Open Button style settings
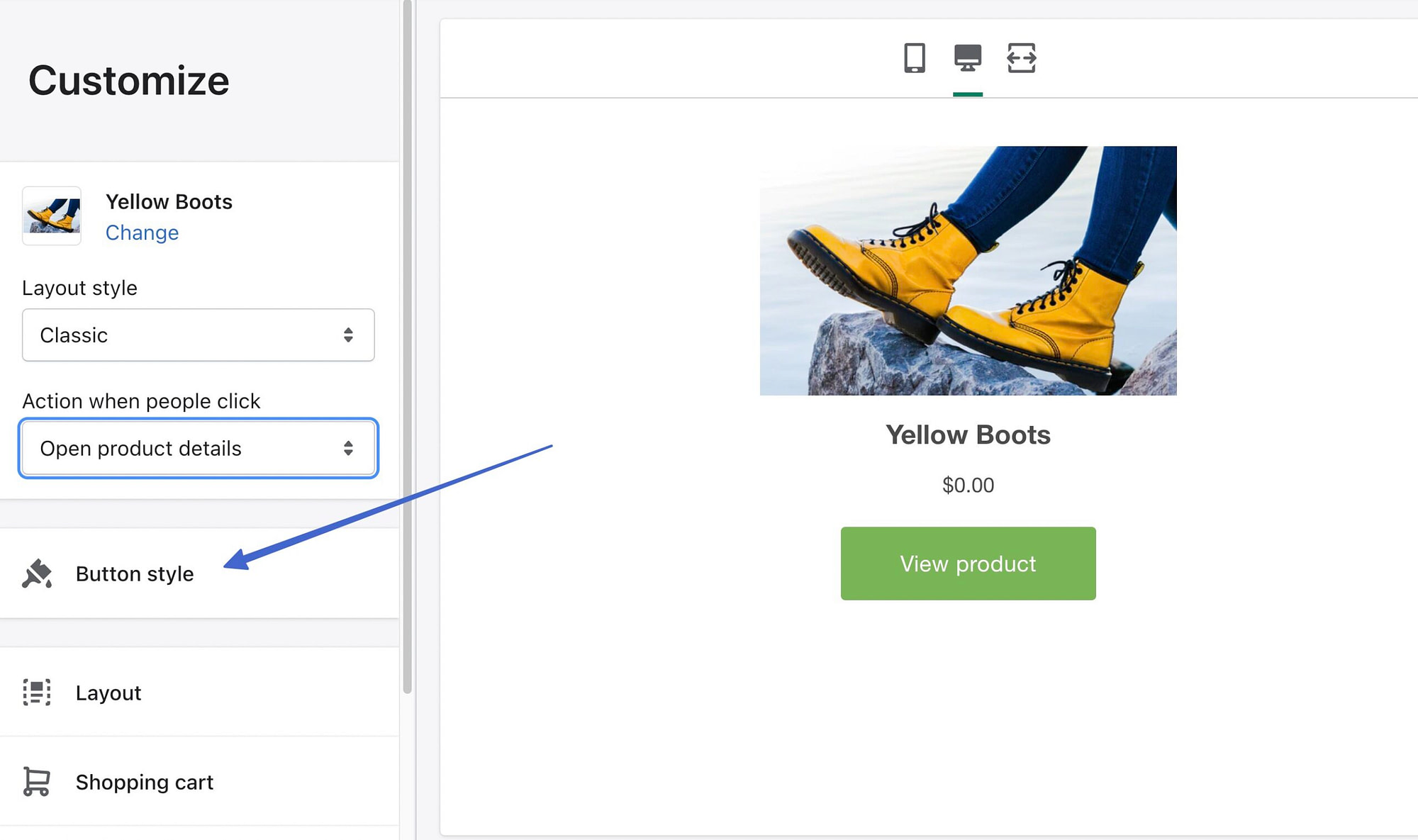This screenshot has height=840, width=1418. click(135, 573)
